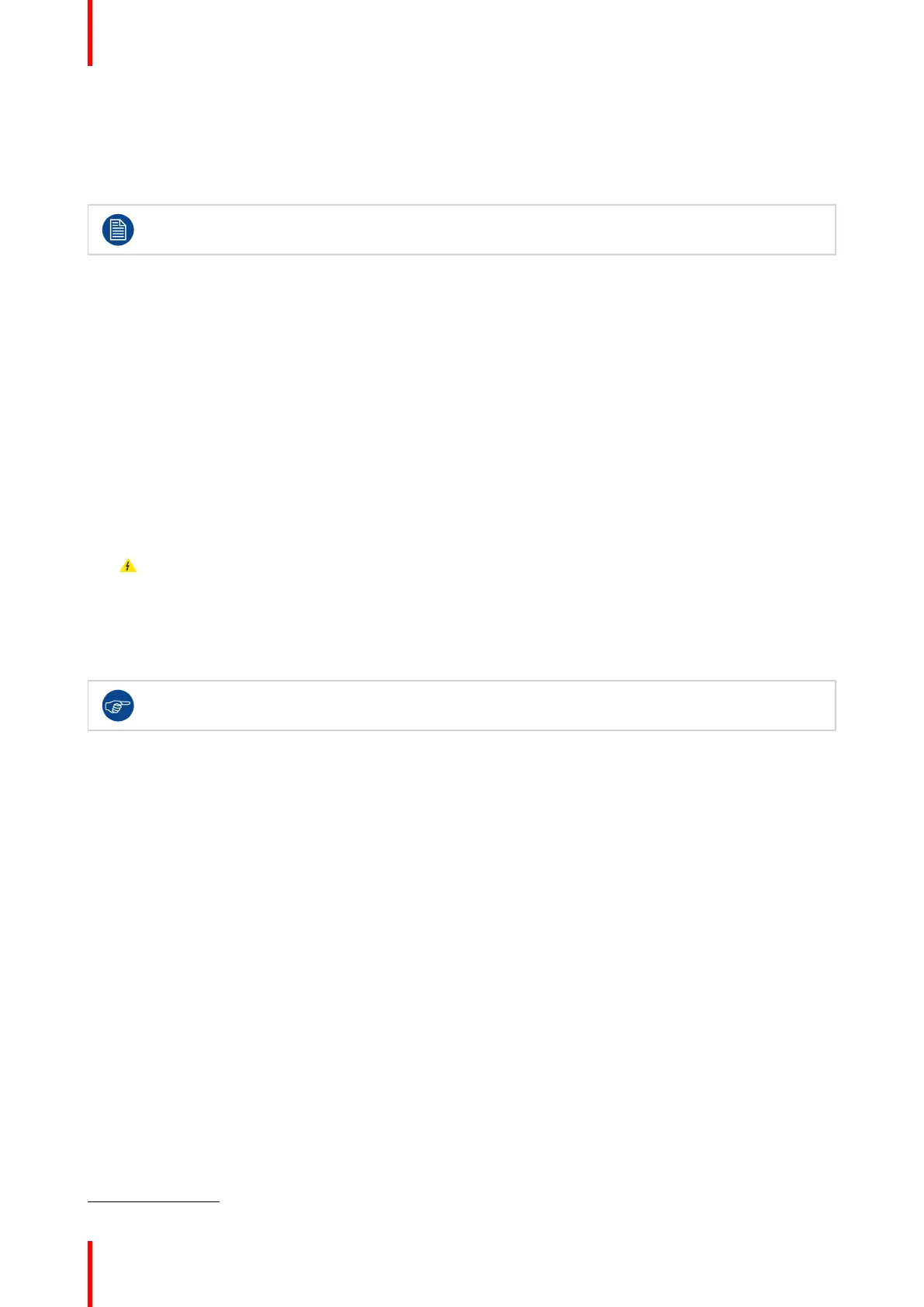Select the red bar at page top
The width and height of the screenshot is (924, 1307).
point(90,33)
